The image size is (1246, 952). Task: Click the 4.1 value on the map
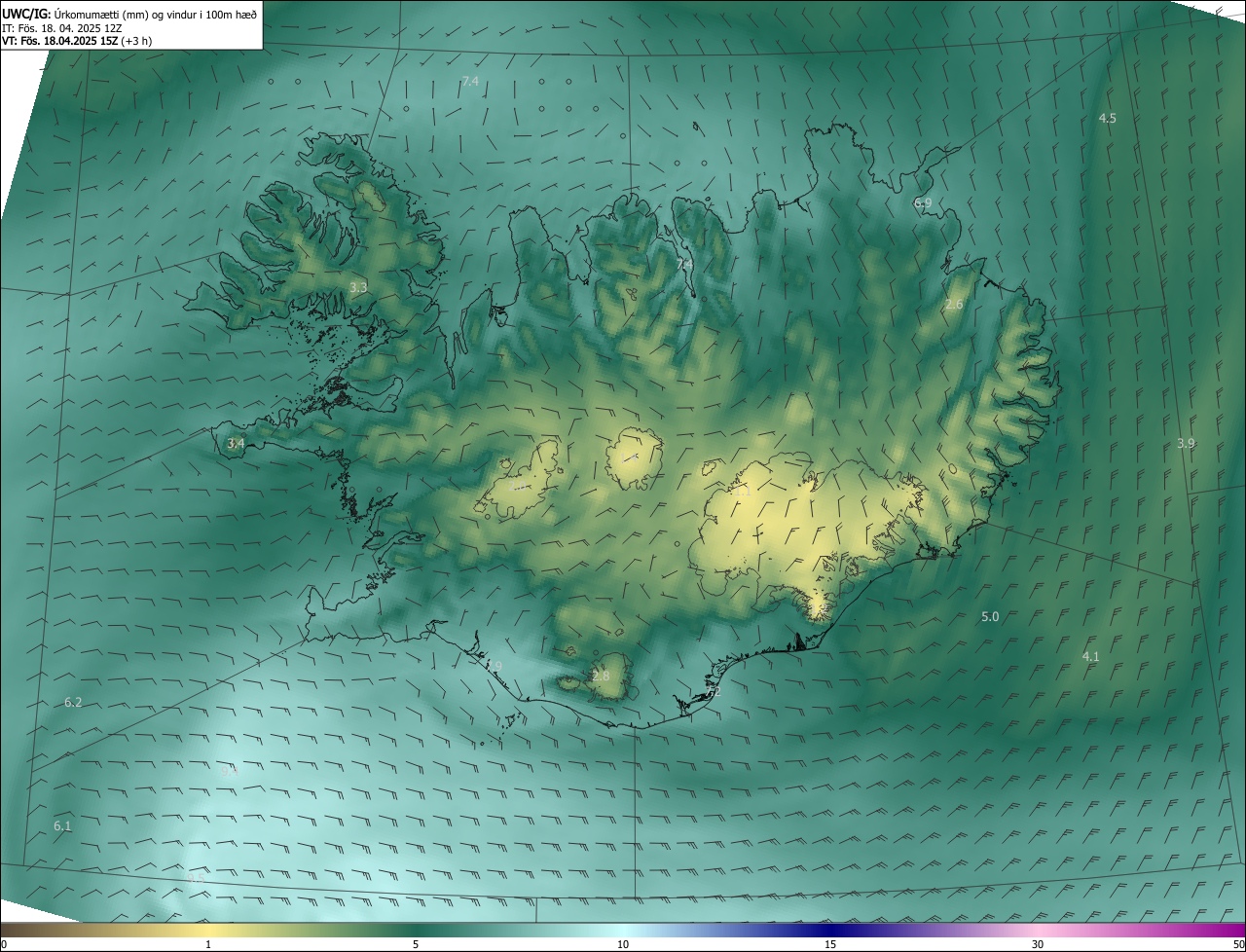point(1090,657)
